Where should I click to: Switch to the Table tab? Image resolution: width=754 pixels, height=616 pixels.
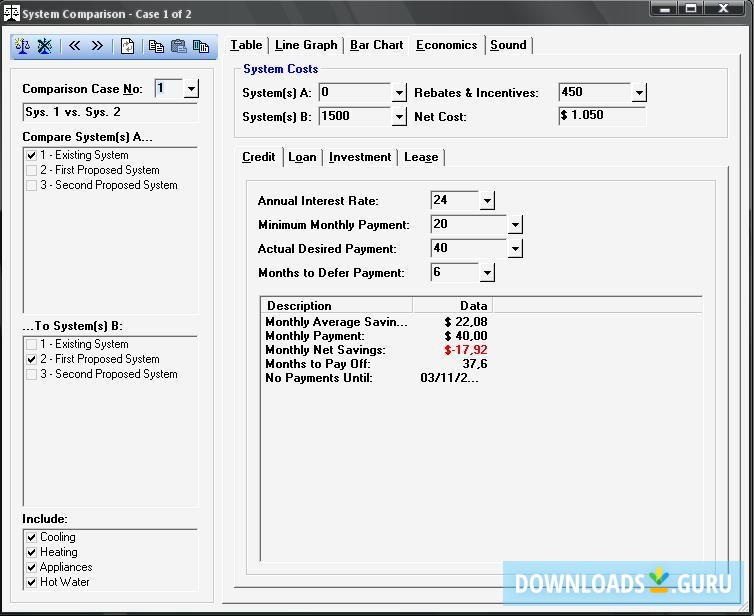click(x=246, y=45)
